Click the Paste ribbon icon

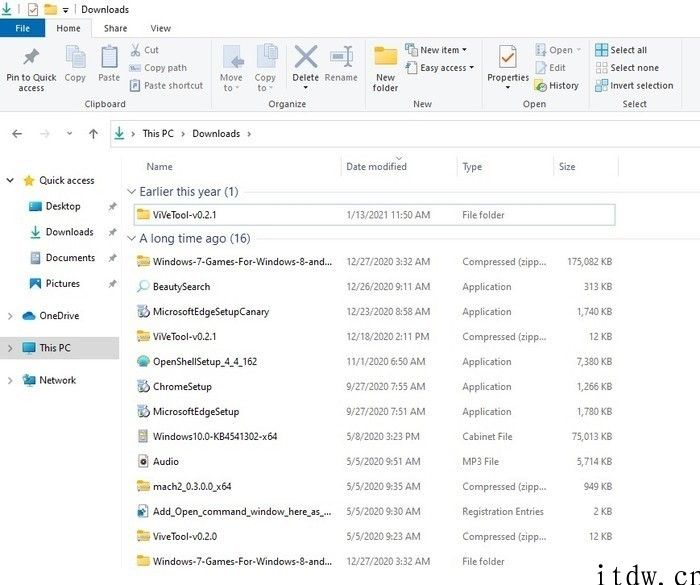pos(109,57)
